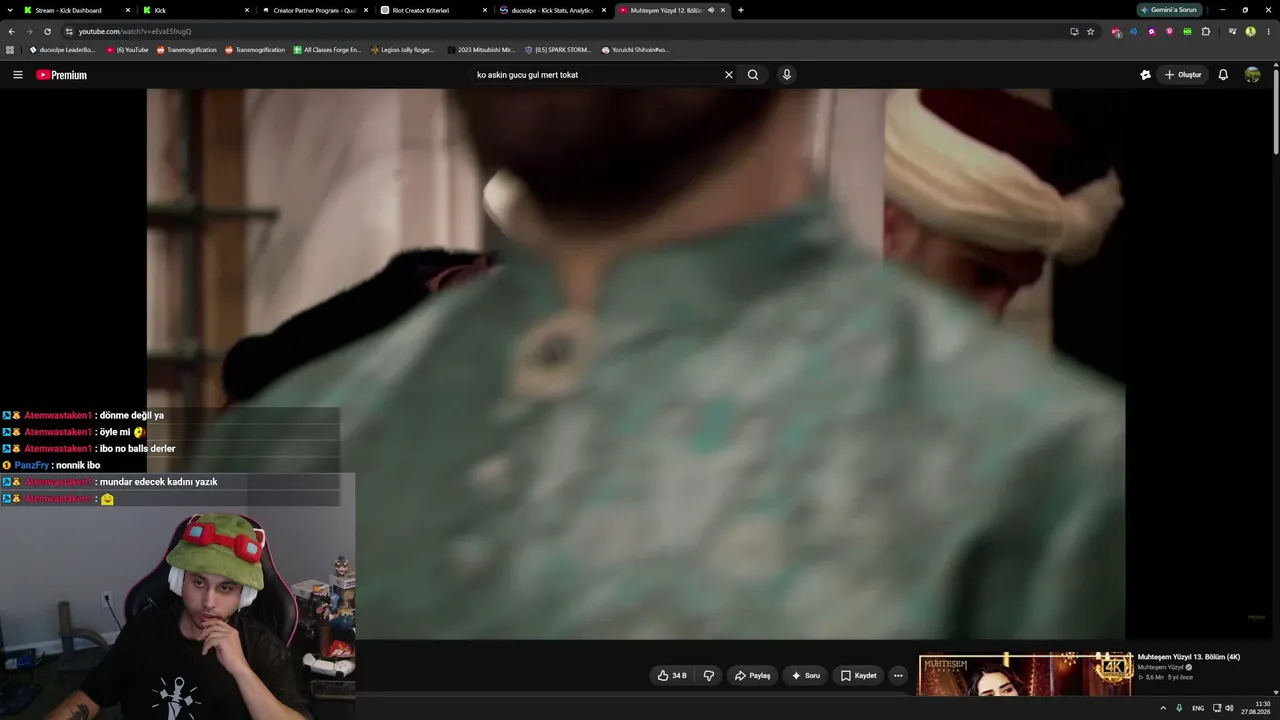Go back to the previous page
Screen dimensions: 1280x720
click(11, 31)
